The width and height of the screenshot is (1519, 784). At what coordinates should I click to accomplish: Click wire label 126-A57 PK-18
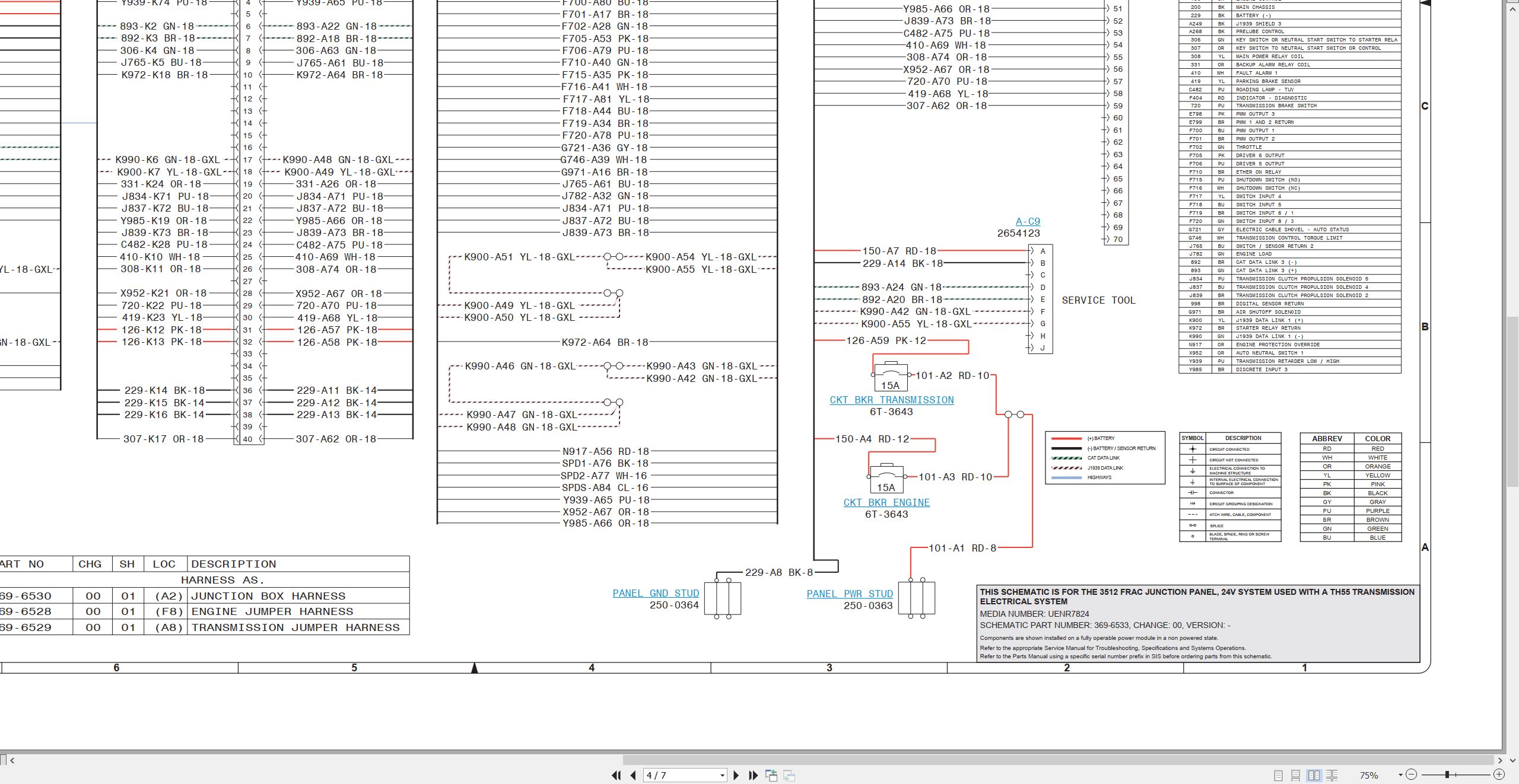(338, 330)
